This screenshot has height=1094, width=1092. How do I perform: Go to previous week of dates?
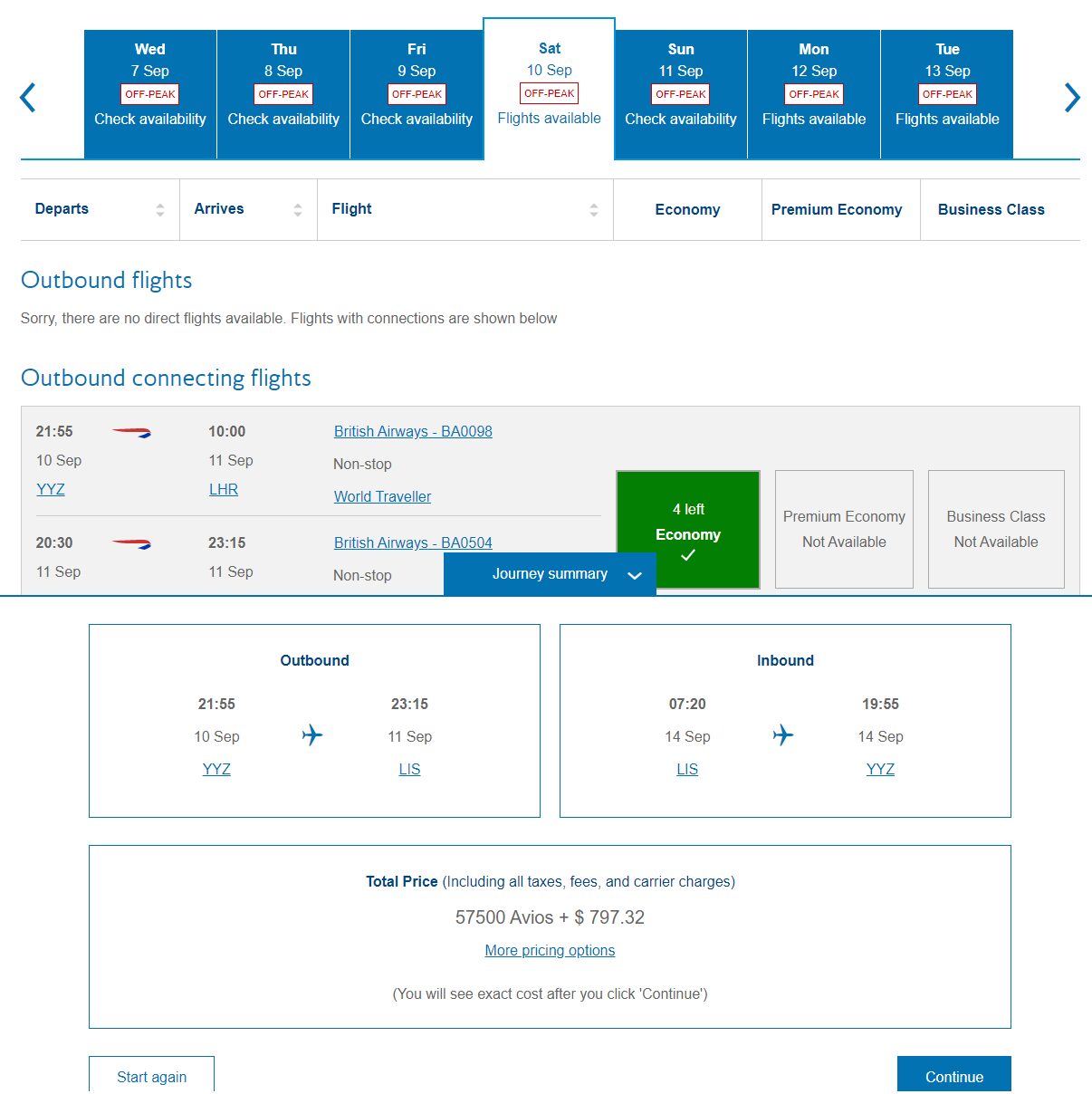coord(28,97)
